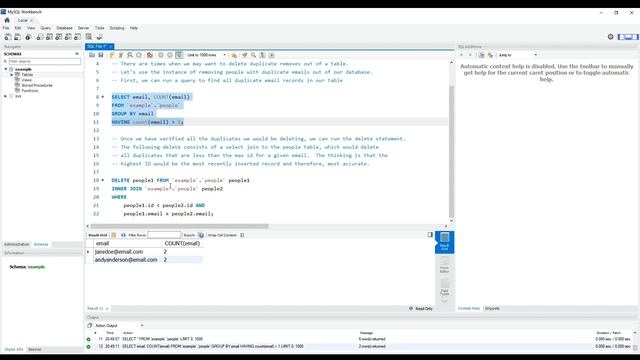
Task: Close the Local connection tab
Action: (x=31, y=20)
